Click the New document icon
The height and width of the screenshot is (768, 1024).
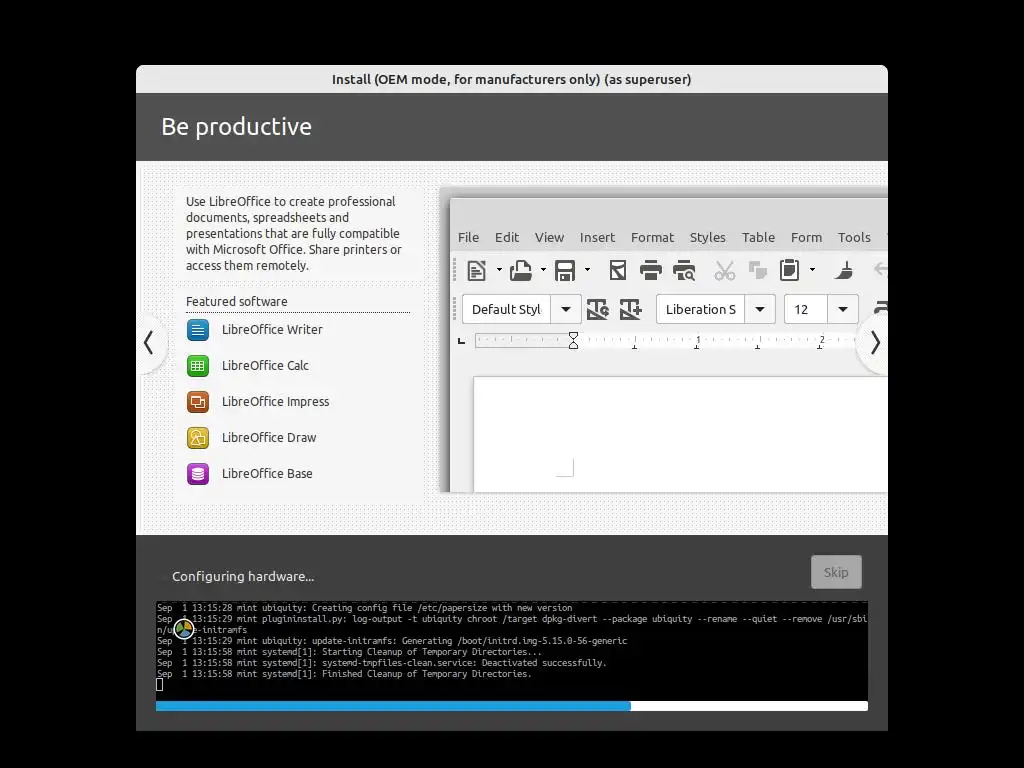477,270
